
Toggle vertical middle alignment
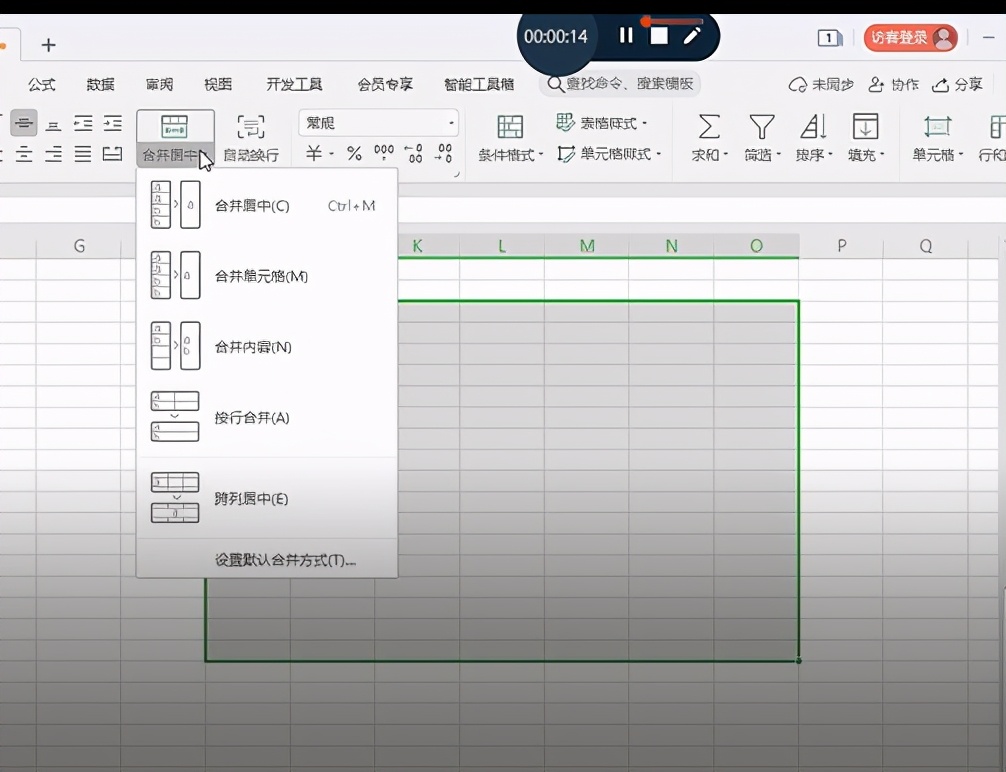(24, 123)
